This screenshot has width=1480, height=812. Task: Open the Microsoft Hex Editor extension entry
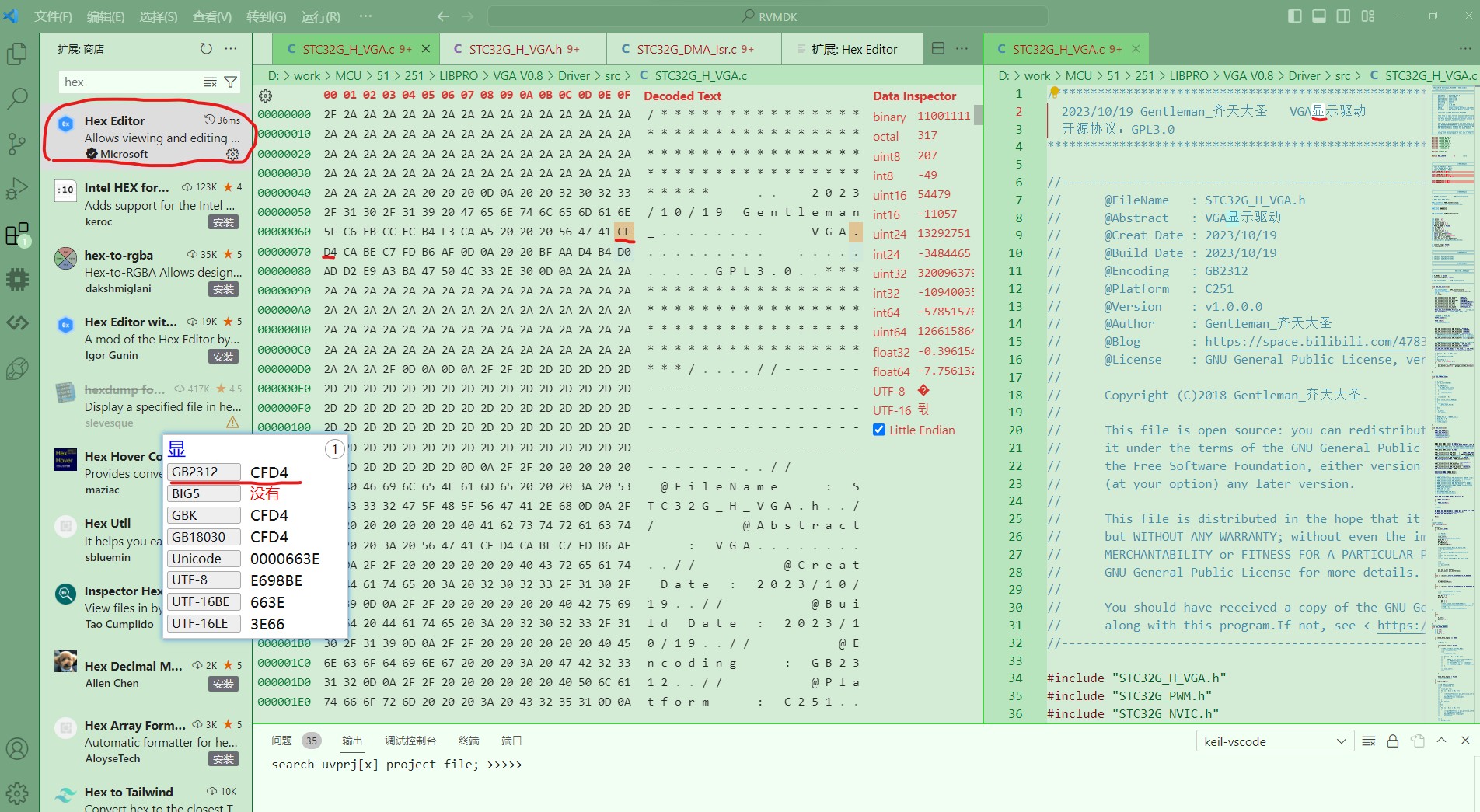[146, 137]
